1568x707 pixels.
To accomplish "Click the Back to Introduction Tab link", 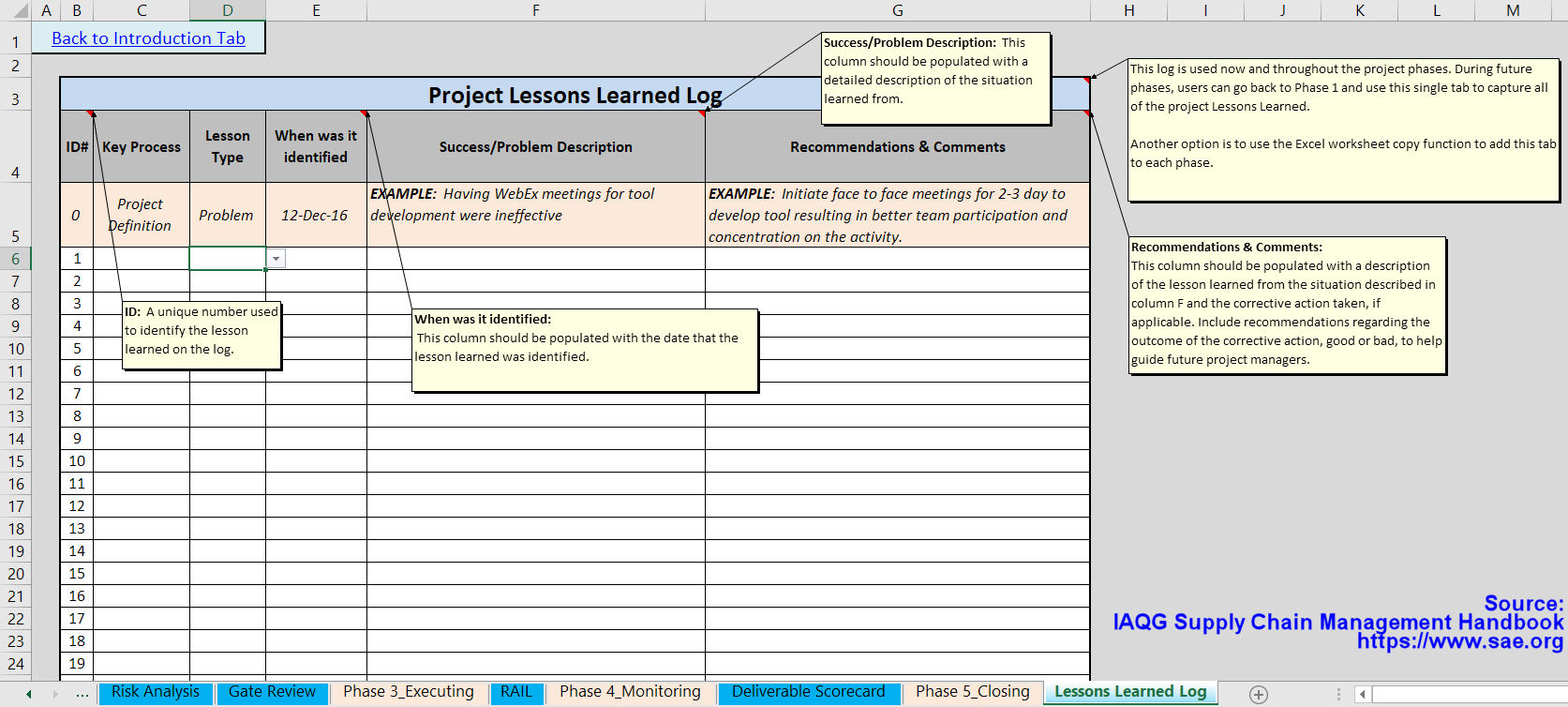I will tap(148, 38).
